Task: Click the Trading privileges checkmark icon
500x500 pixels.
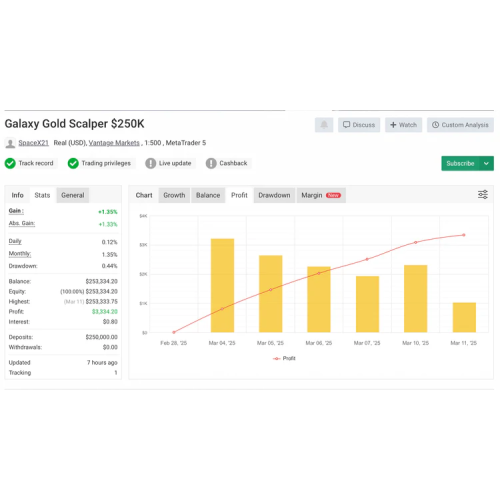Action: (73, 163)
